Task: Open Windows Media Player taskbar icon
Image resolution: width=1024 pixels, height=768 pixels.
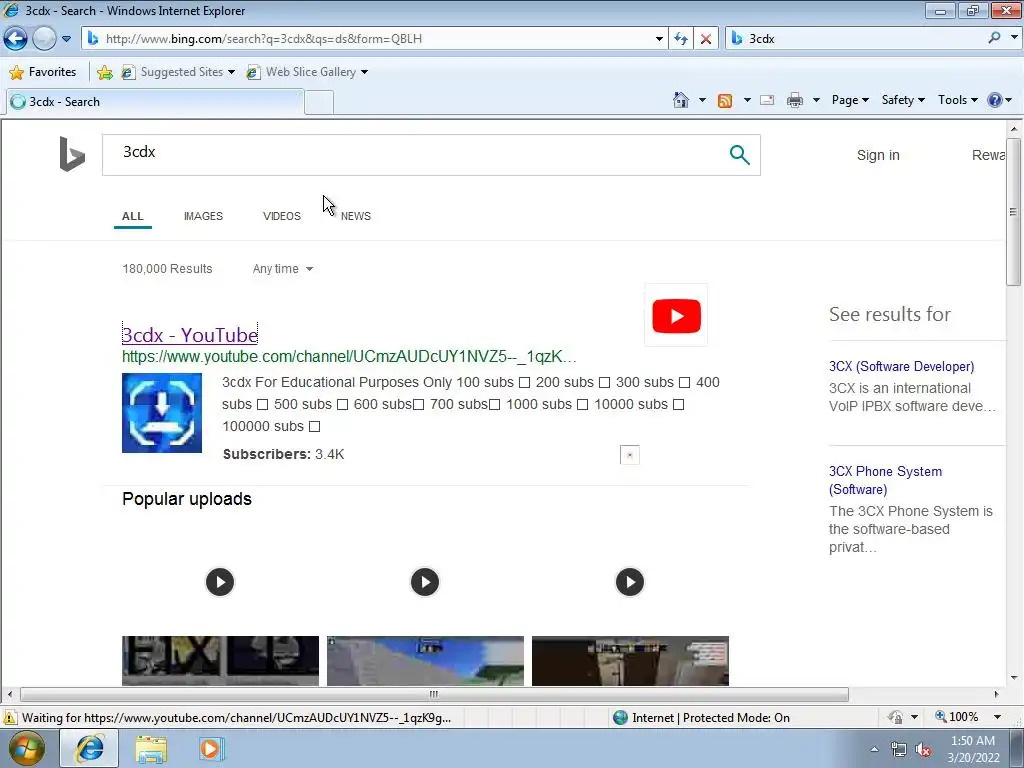Action: (x=210, y=749)
